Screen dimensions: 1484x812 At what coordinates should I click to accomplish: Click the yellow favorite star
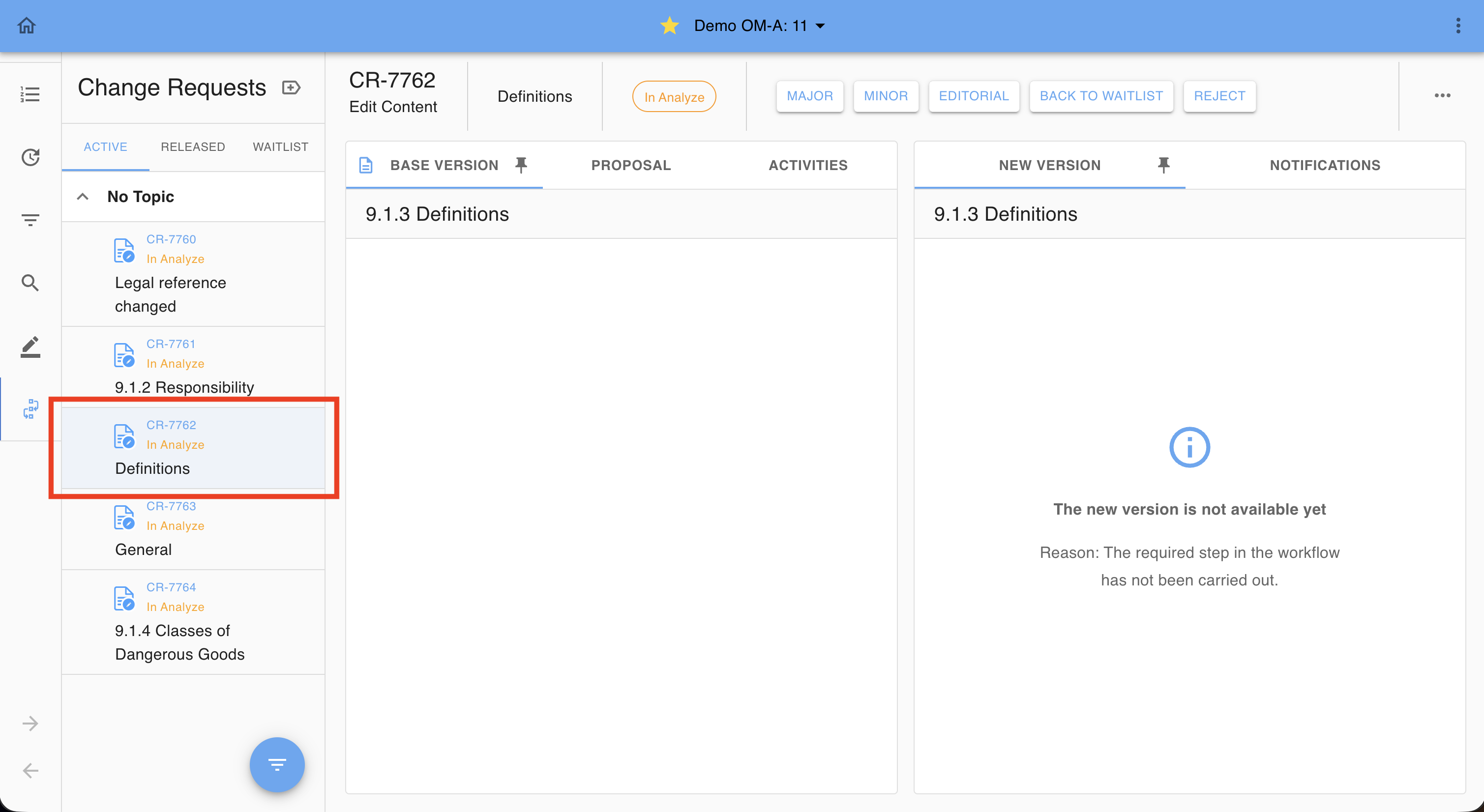[x=669, y=26]
